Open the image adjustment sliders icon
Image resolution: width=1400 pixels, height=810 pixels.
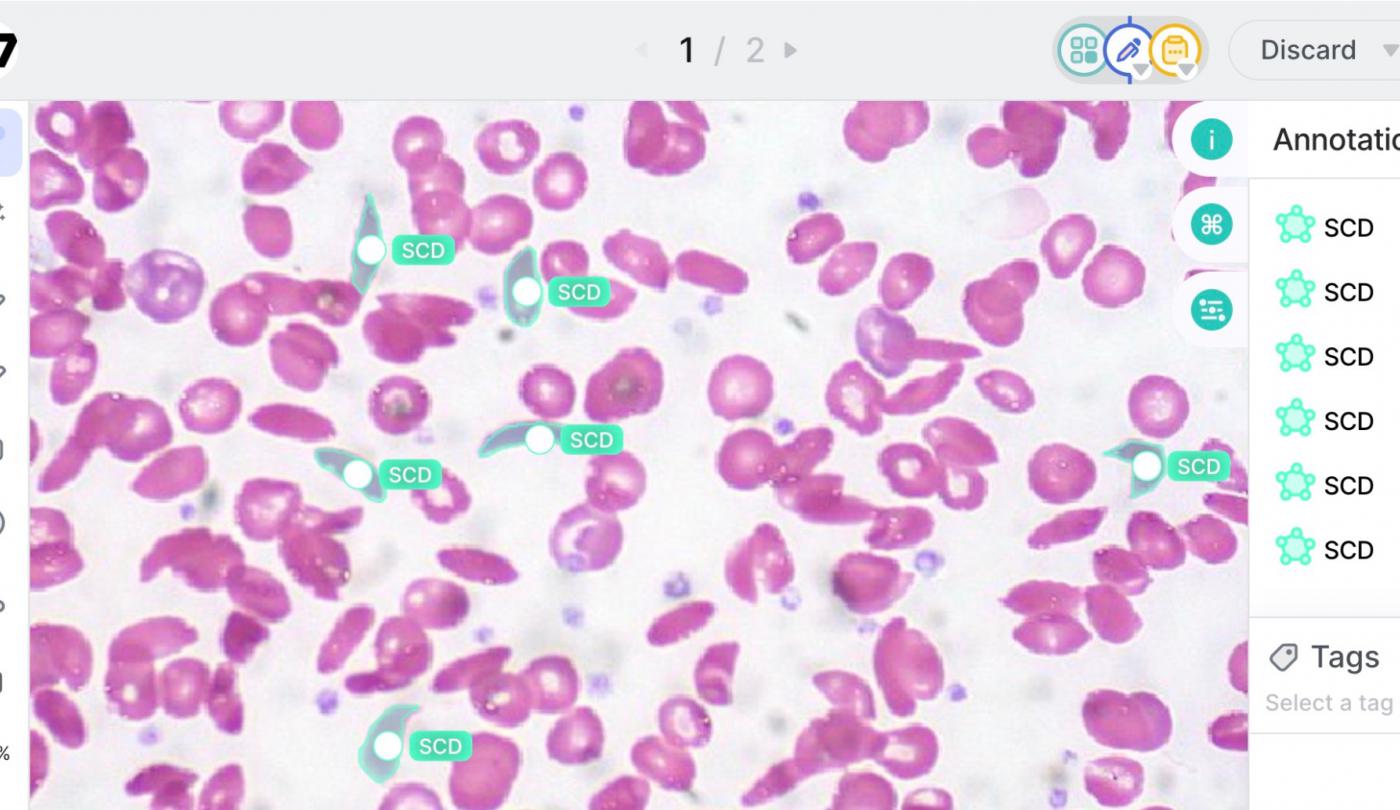tap(1212, 310)
